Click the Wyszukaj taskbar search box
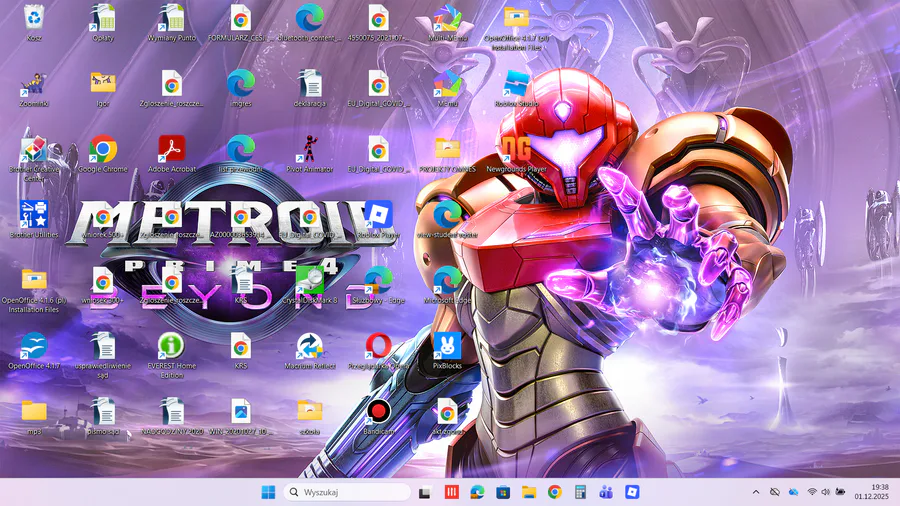 coord(347,492)
